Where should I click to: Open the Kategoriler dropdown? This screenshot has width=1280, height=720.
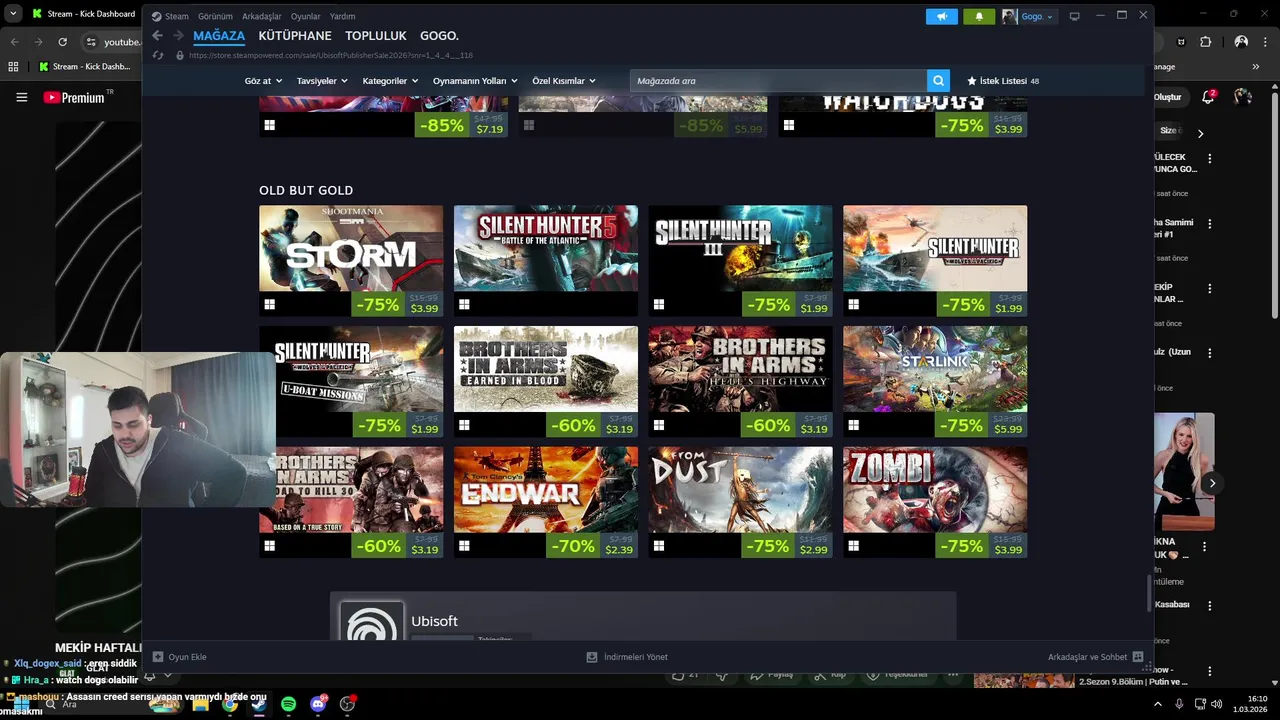click(x=391, y=81)
